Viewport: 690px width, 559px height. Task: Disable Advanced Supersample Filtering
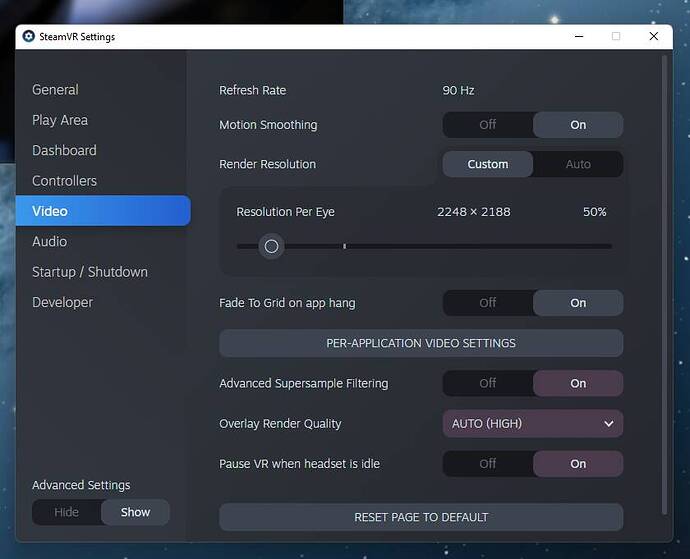[488, 383]
